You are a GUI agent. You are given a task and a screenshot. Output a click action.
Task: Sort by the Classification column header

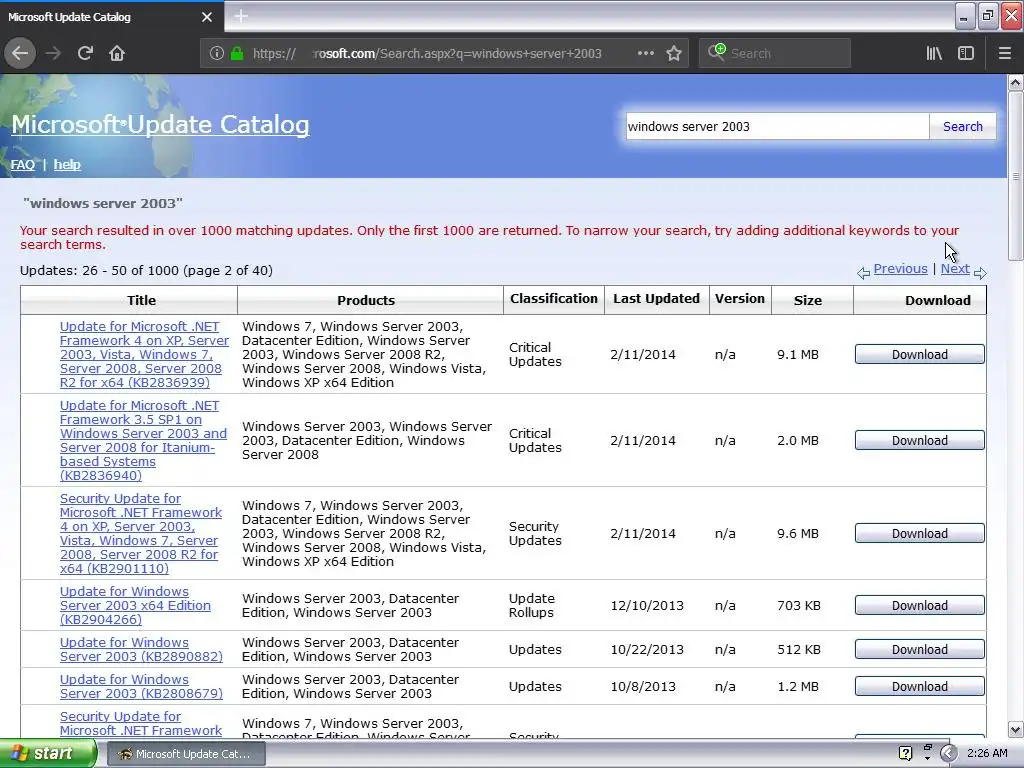(x=554, y=299)
